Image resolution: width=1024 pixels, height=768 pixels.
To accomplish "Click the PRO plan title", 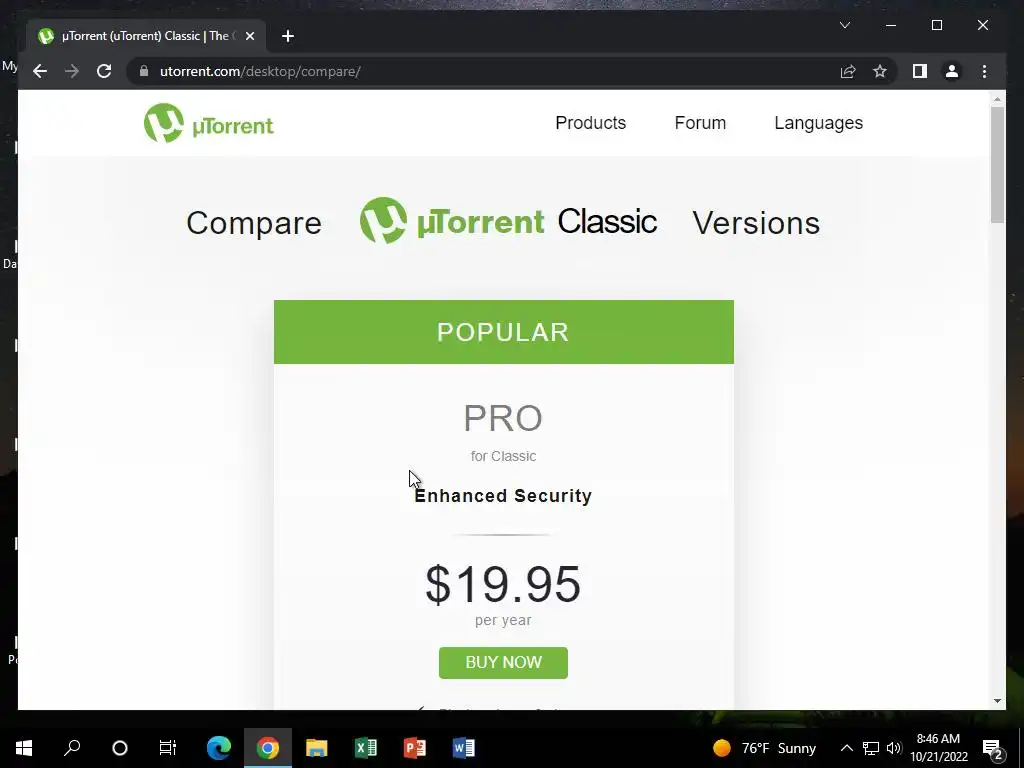I will [x=503, y=418].
